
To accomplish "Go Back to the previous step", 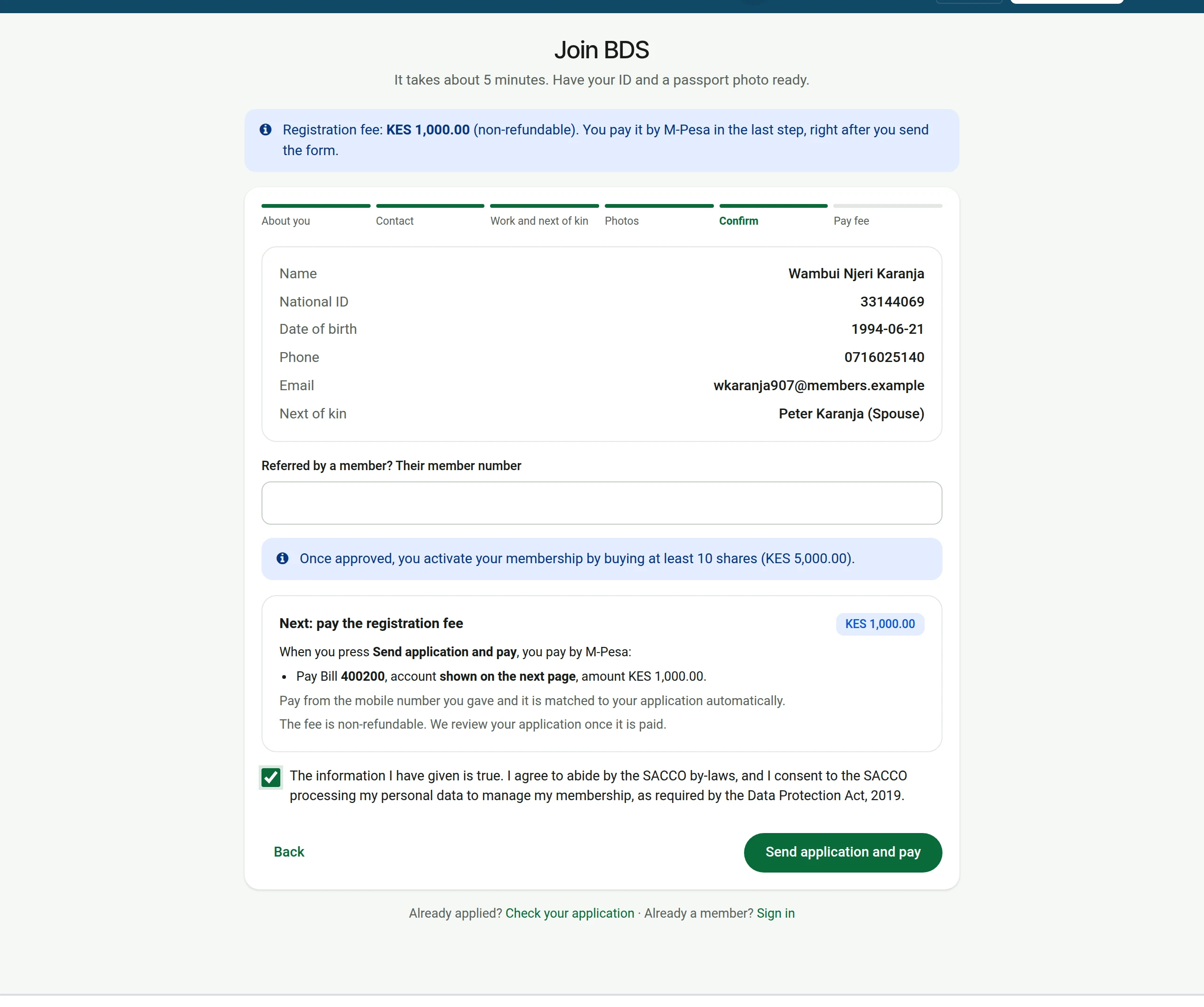I will click(289, 852).
